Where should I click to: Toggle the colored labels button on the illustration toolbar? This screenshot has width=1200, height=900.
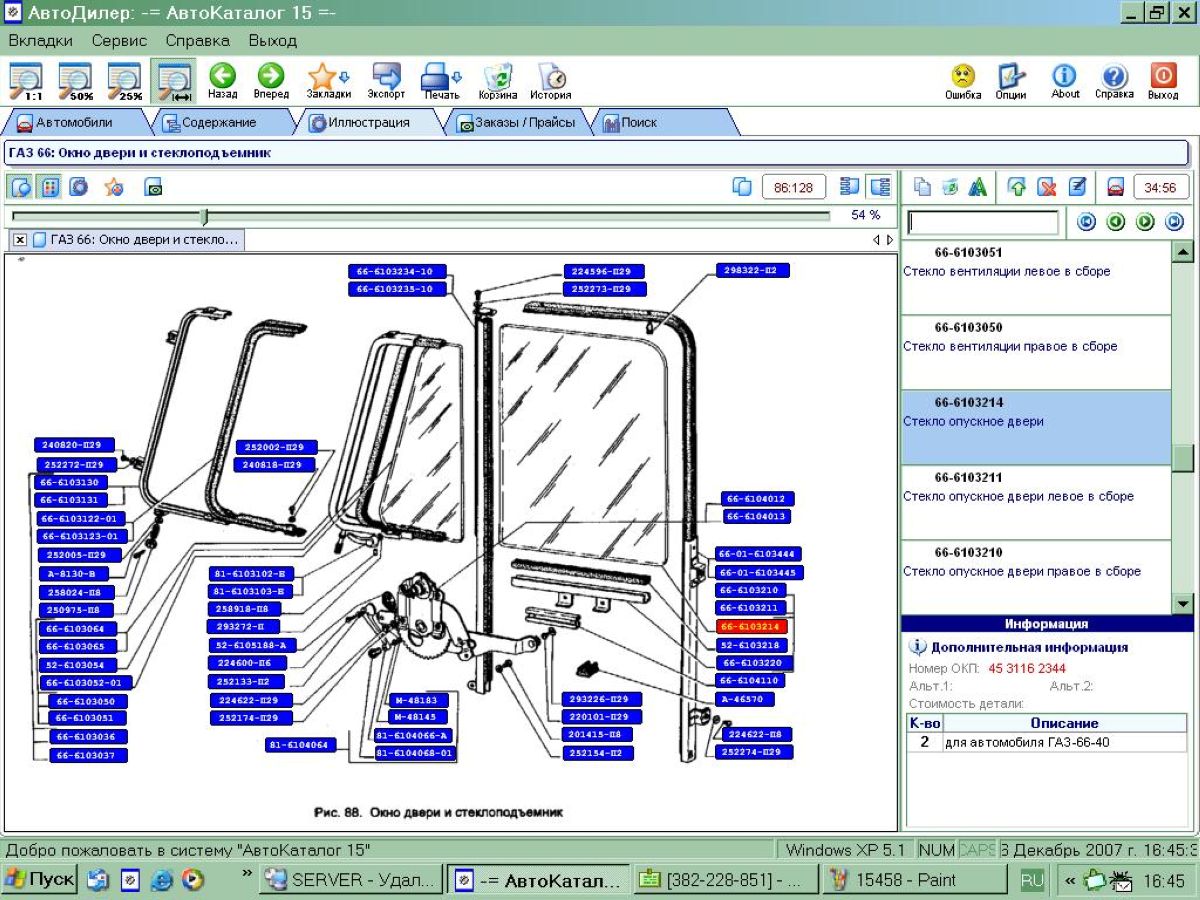click(49, 187)
